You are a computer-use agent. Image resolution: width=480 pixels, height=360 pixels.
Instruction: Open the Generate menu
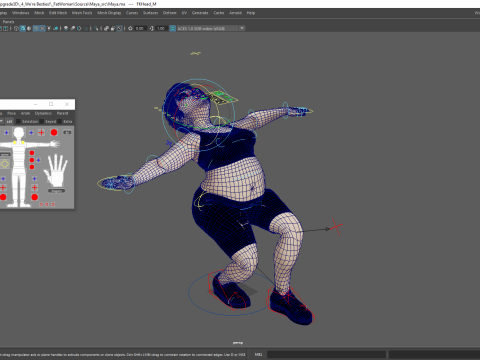(x=200, y=13)
